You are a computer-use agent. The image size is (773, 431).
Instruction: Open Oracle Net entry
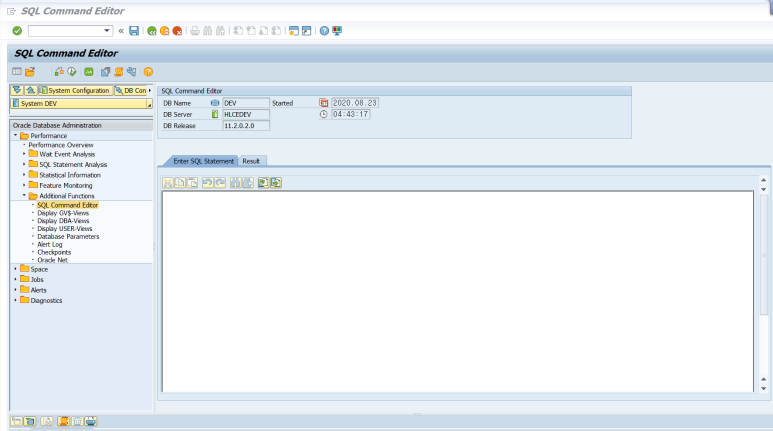pyautogui.click(x=52, y=260)
